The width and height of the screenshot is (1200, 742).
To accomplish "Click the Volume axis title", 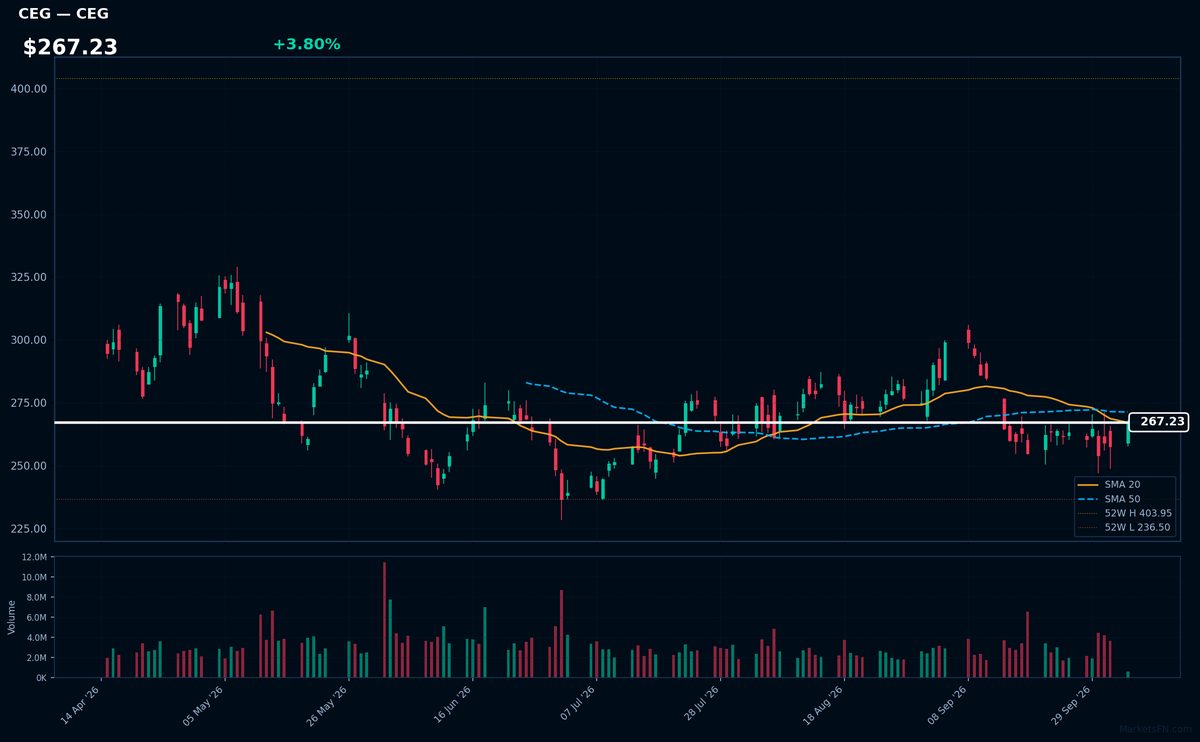I will (12, 617).
